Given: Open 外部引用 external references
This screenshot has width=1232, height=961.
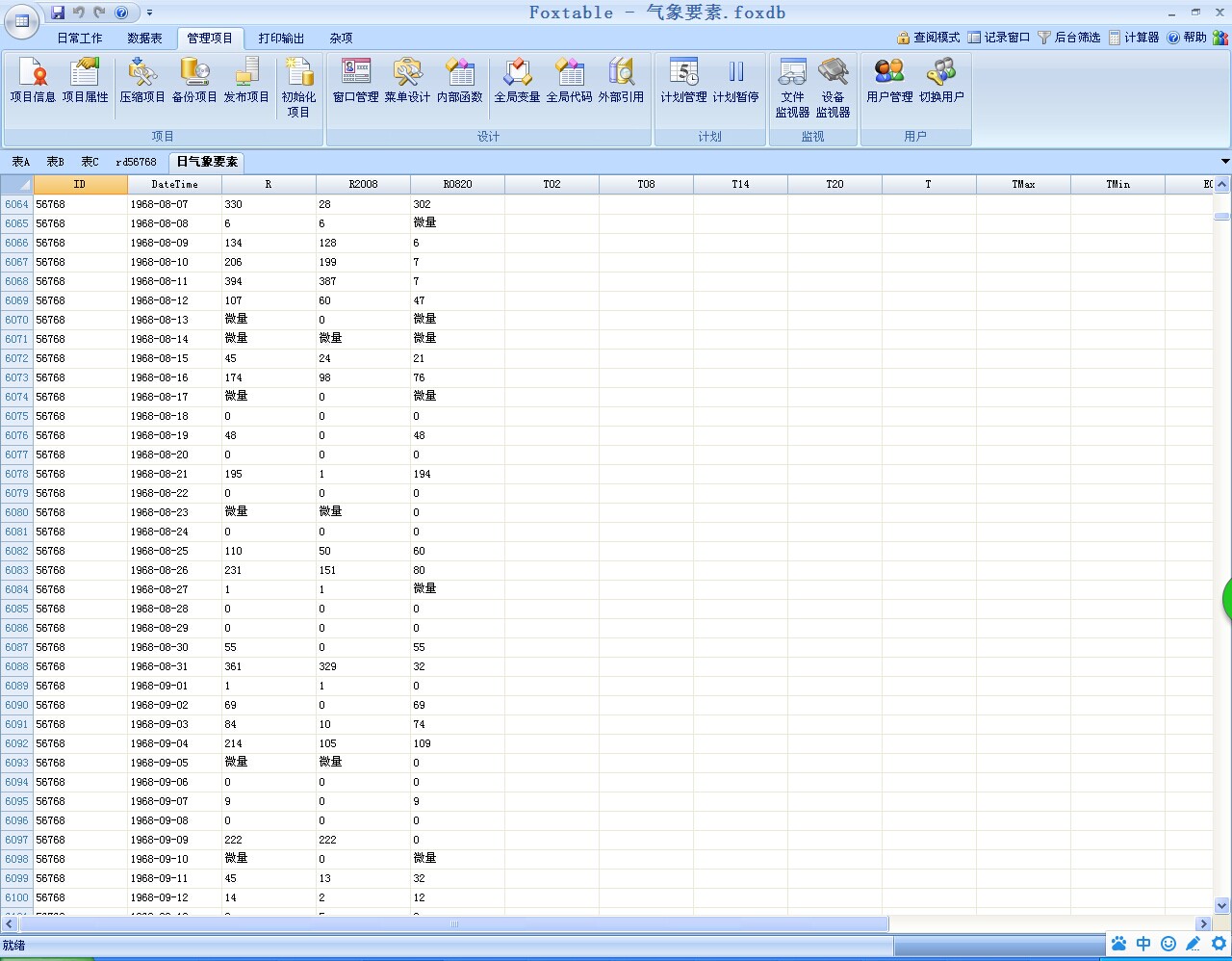Looking at the screenshot, I should [621, 80].
